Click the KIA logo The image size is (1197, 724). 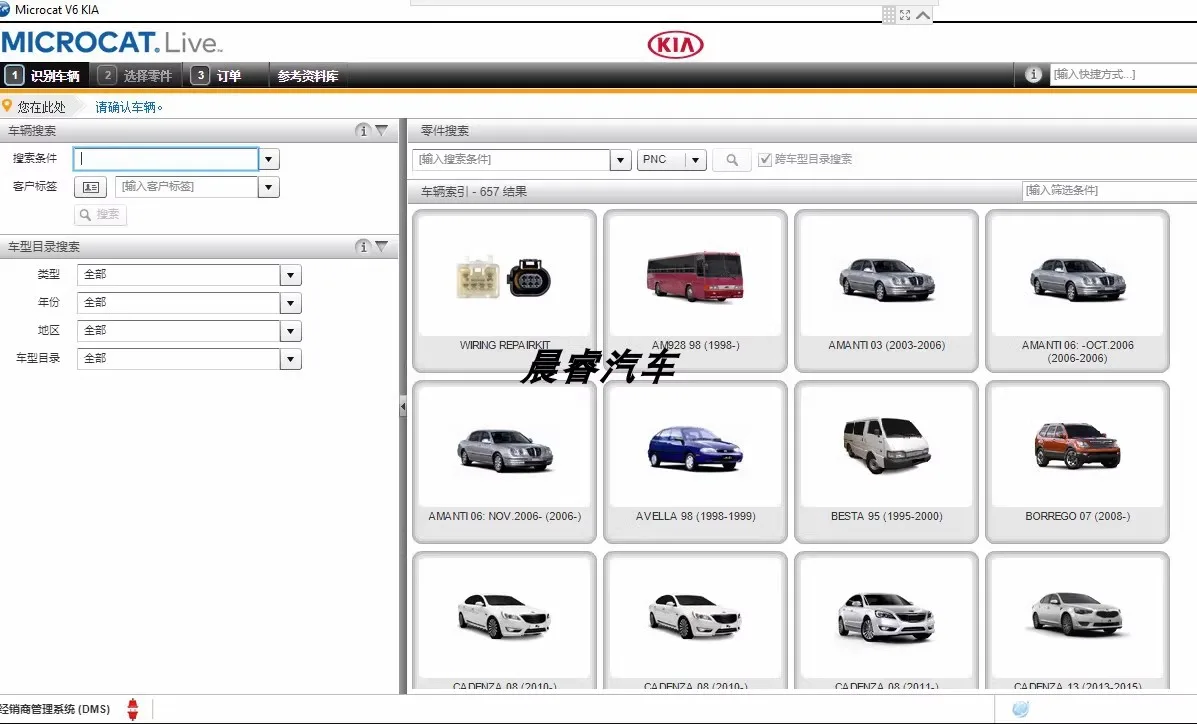(675, 45)
